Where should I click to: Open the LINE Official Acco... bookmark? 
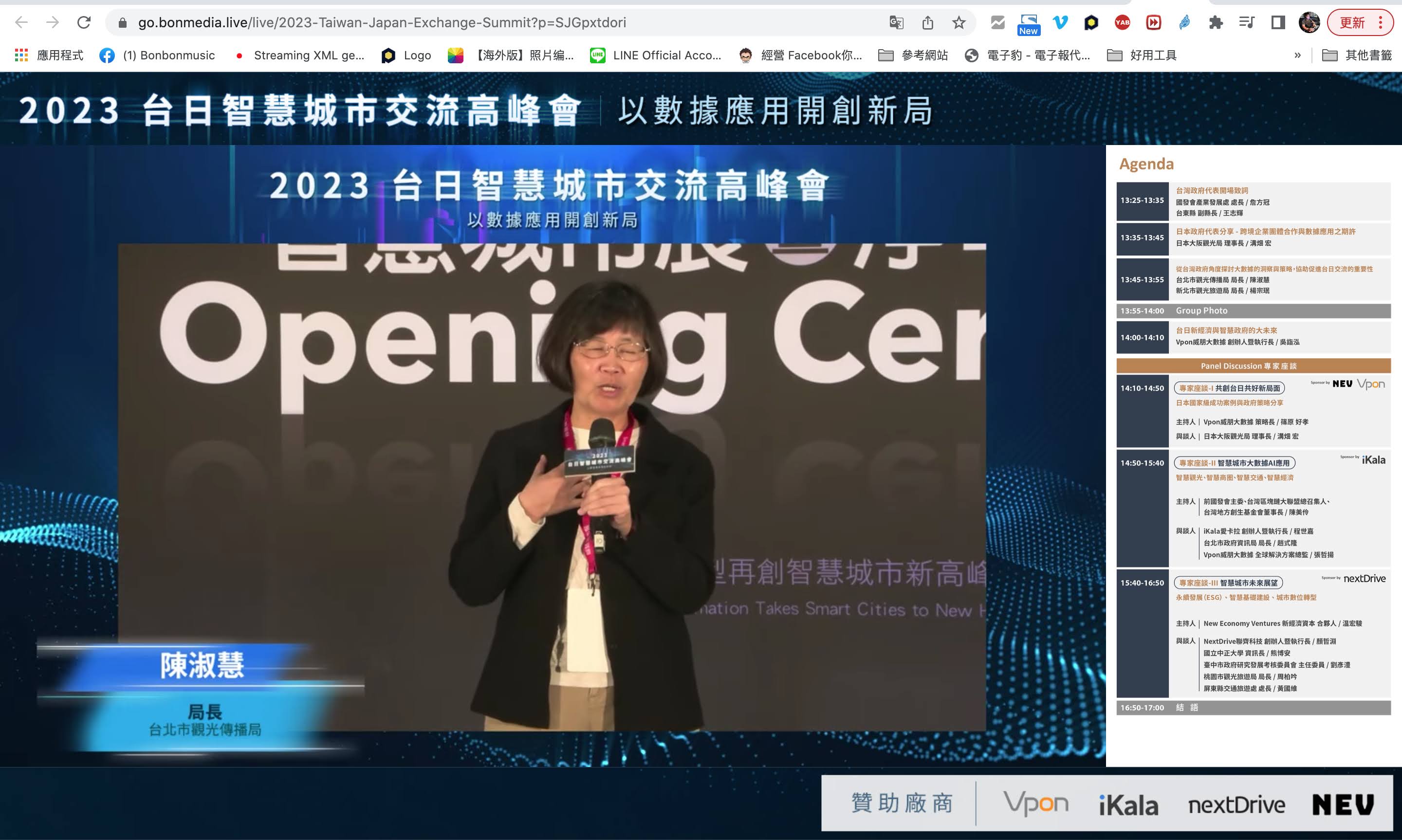[656, 55]
